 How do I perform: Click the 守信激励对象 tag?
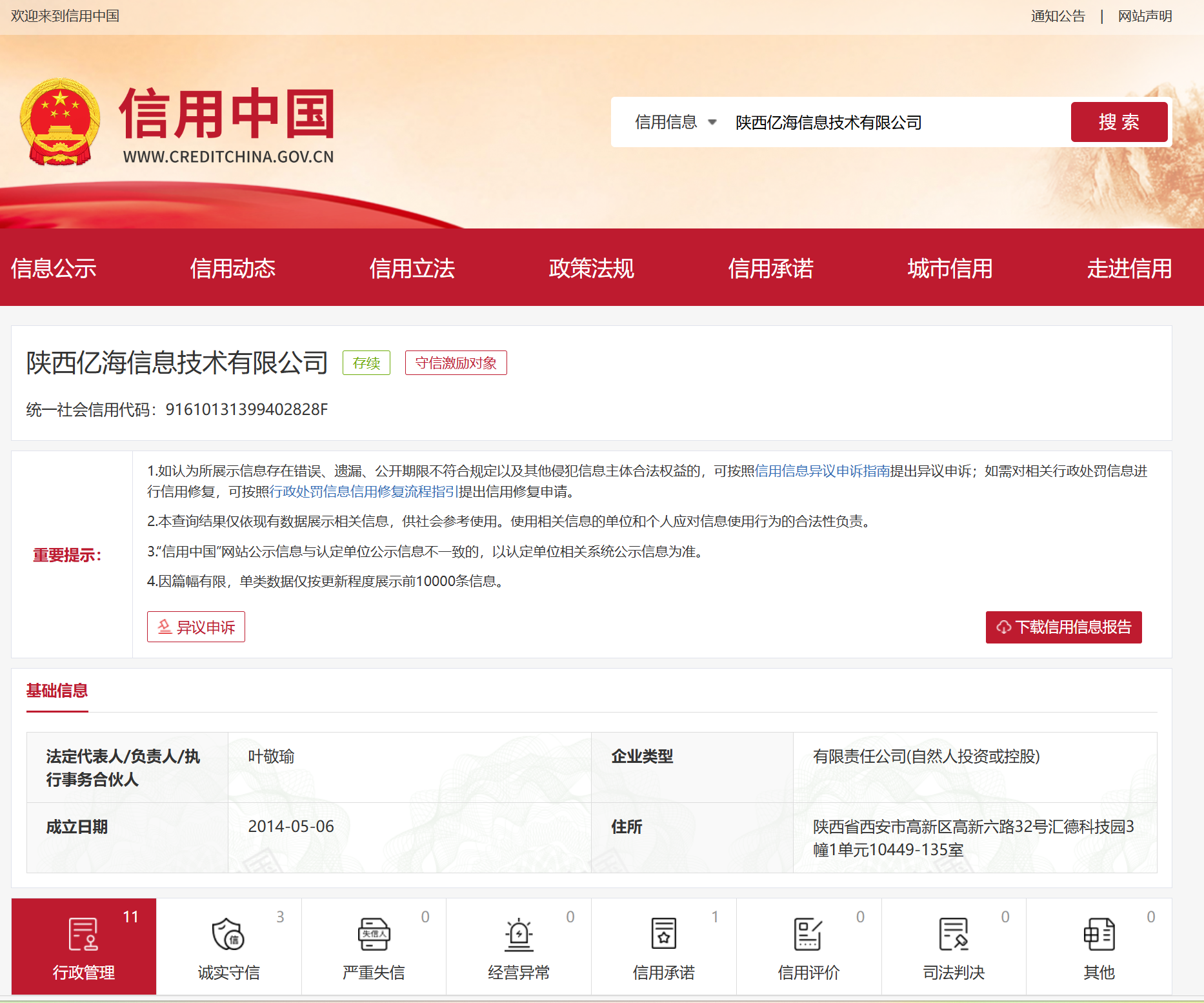[x=456, y=363]
